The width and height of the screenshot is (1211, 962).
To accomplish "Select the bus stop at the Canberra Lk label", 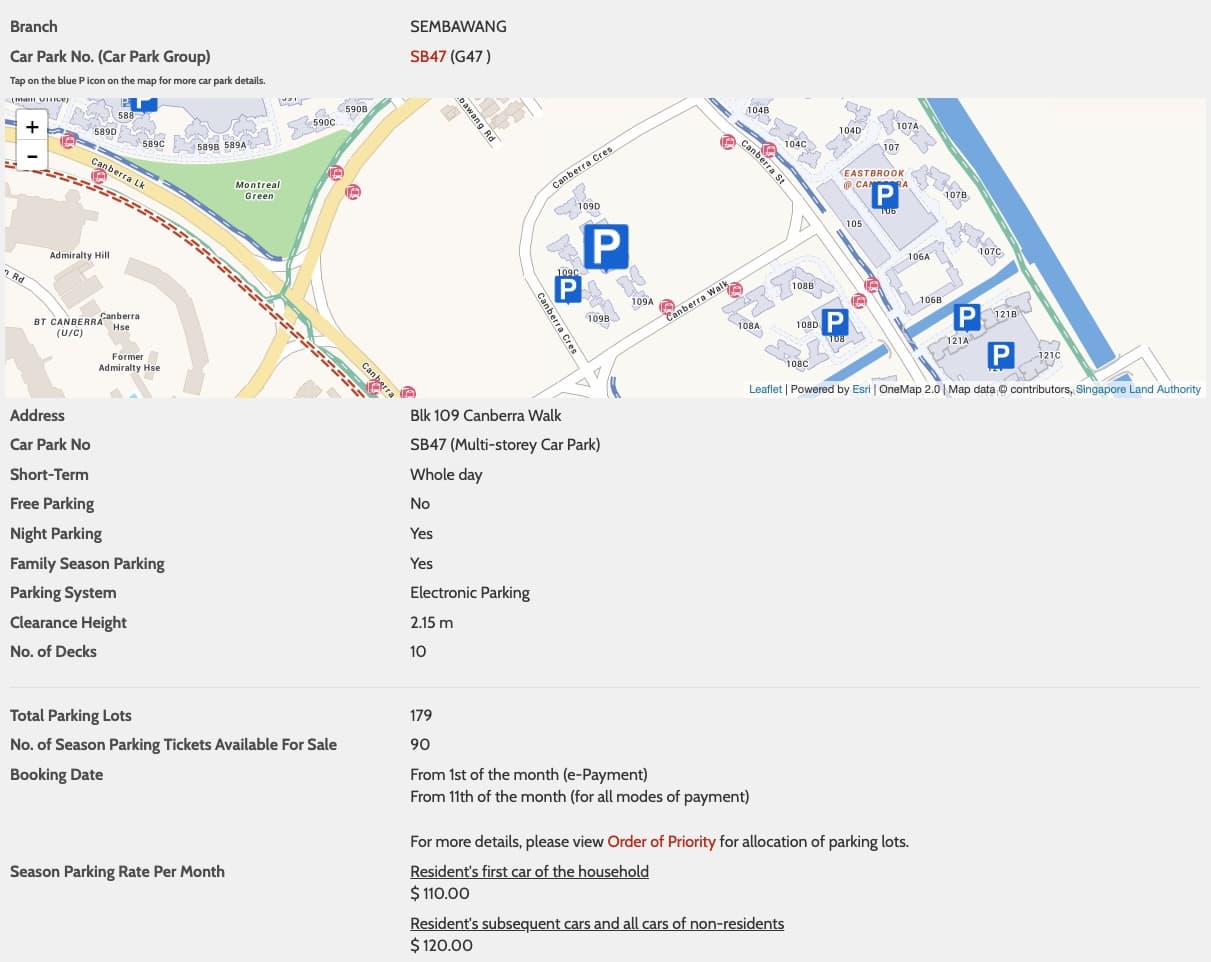I will [x=98, y=176].
